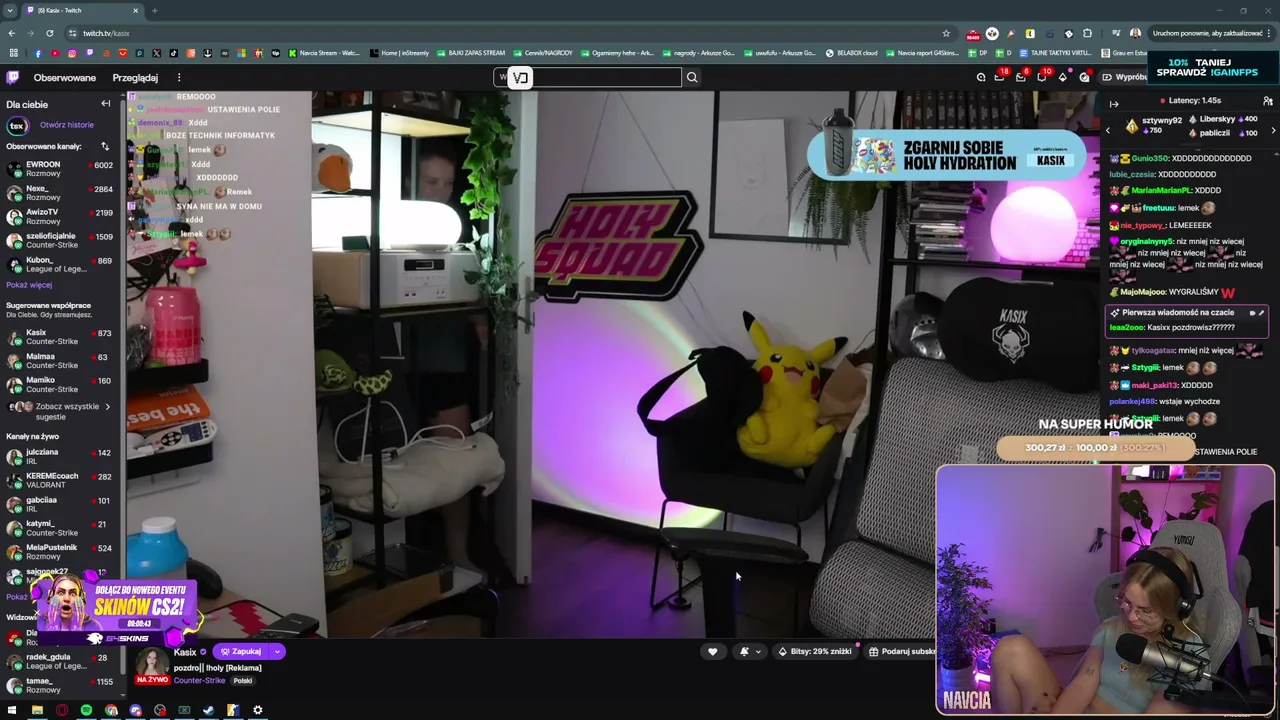
Task: Open tamae_ channel in sidebar
Action: coord(60,685)
